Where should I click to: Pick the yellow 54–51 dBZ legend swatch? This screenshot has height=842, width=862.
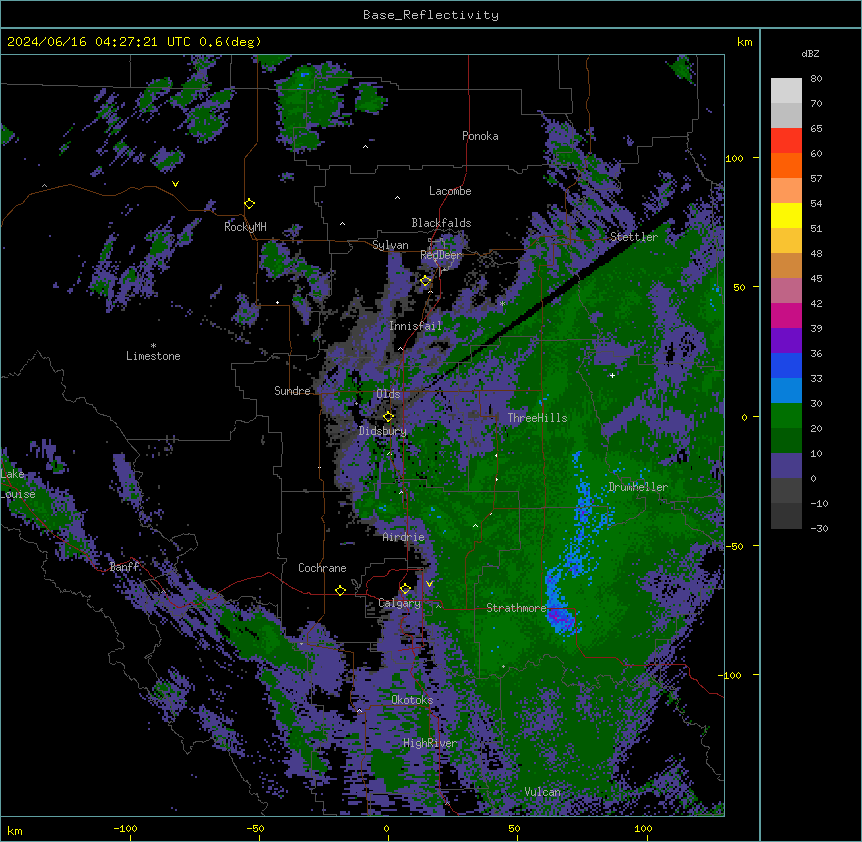(786, 215)
